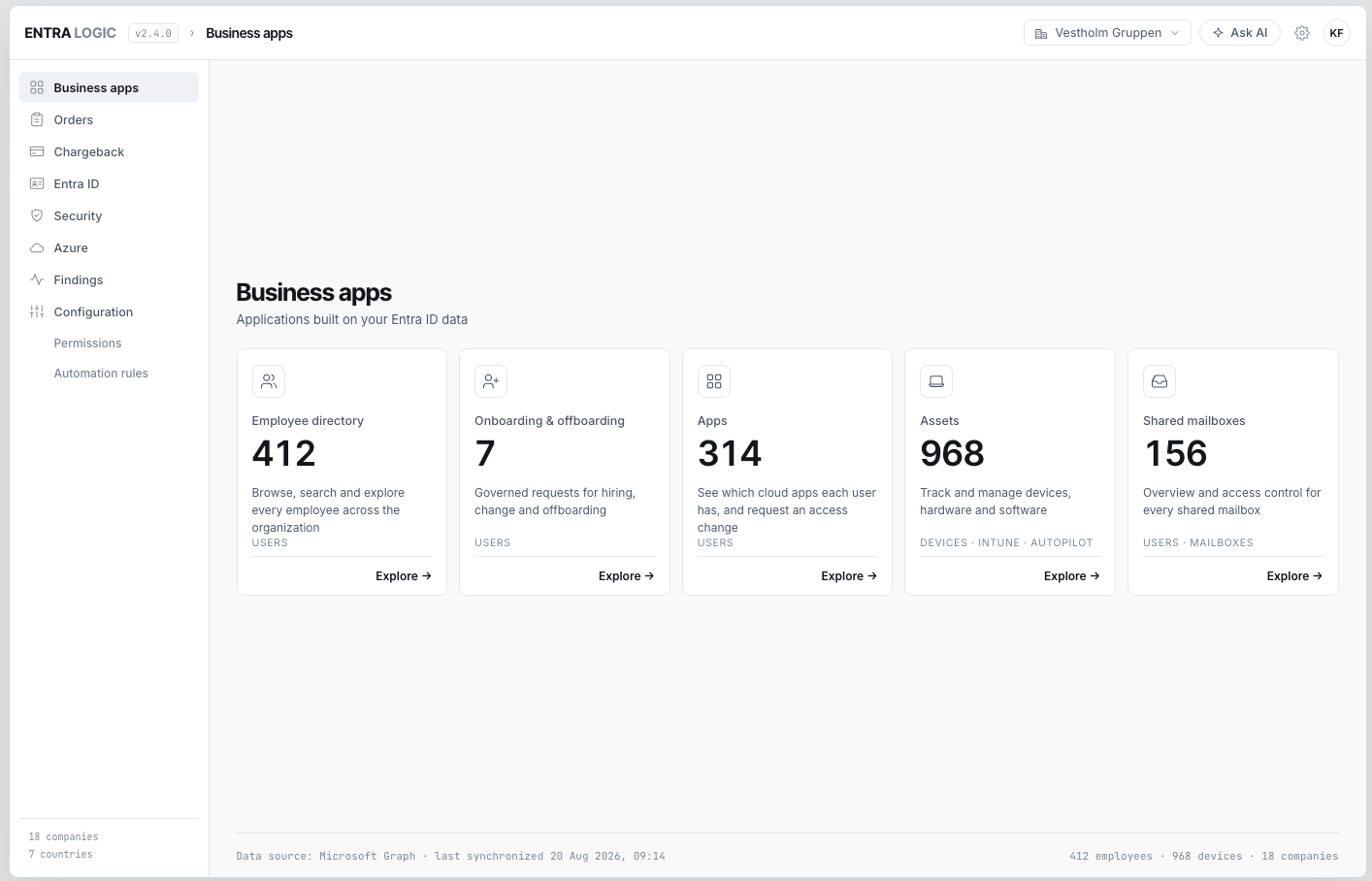Explore the Apps card
Screen dimensions: 1372x881
(x=849, y=576)
